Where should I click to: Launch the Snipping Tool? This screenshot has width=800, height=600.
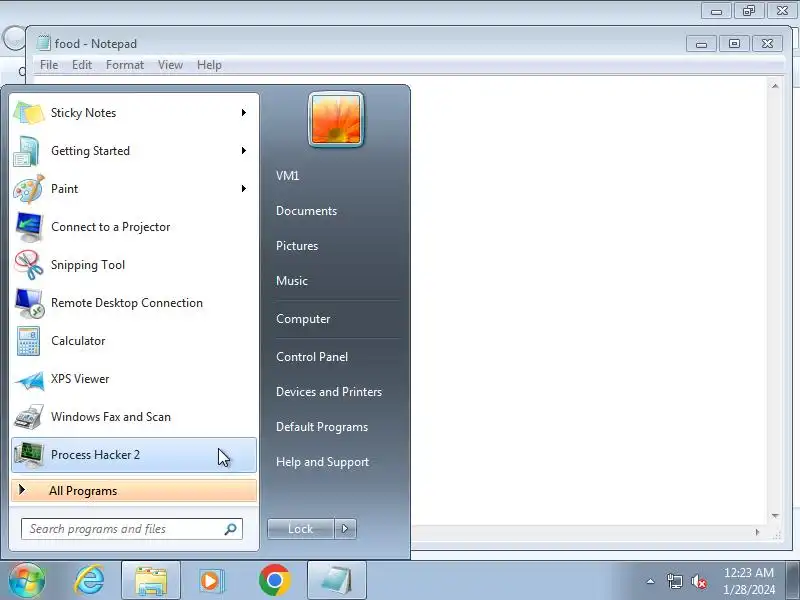(134, 265)
